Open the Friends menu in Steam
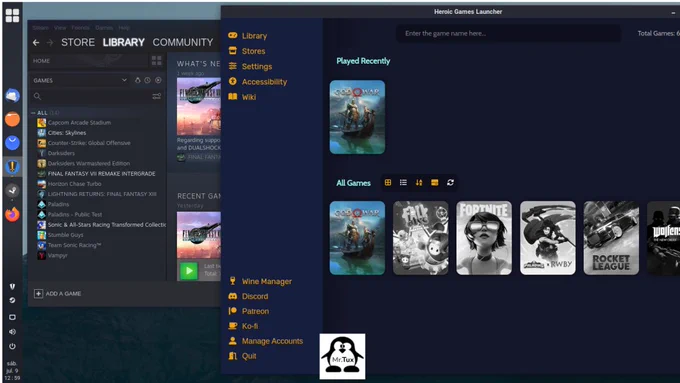680x383 pixels. [81, 28]
